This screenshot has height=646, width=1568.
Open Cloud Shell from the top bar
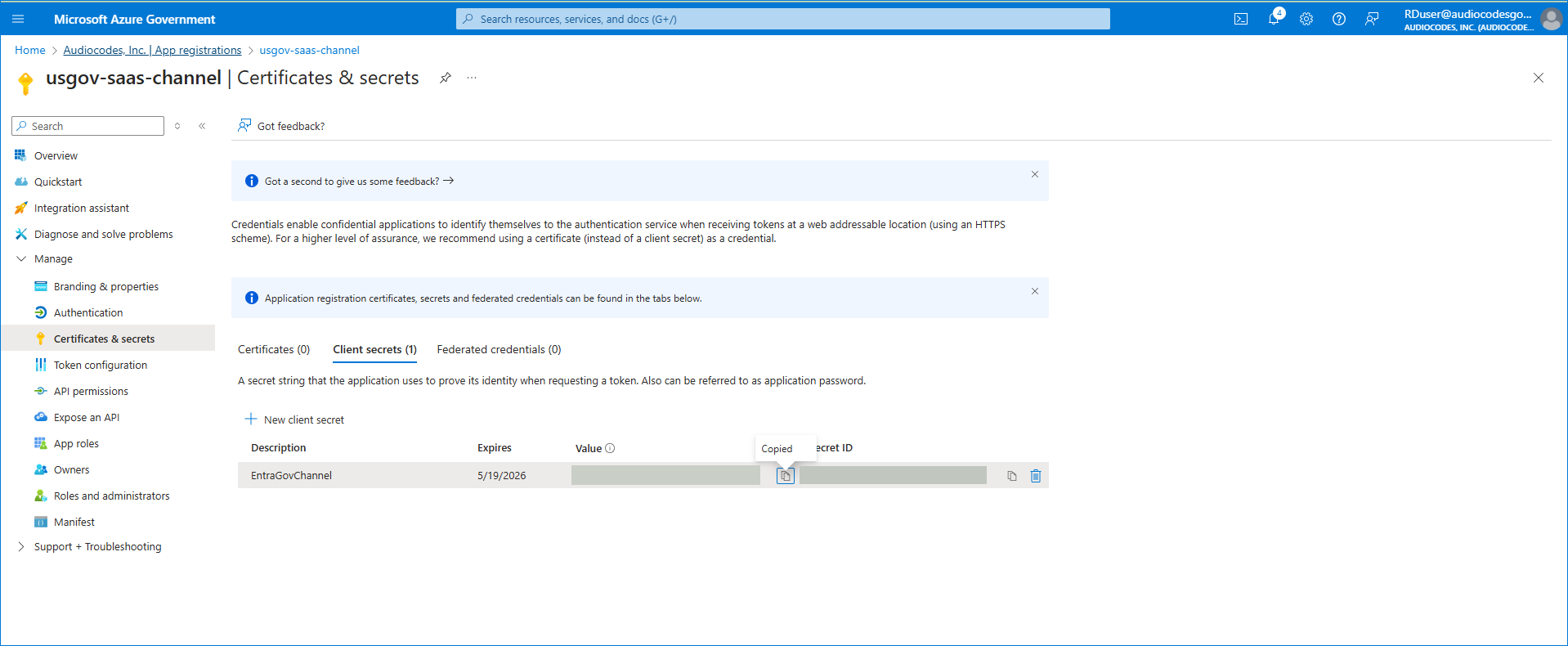[x=1241, y=19]
